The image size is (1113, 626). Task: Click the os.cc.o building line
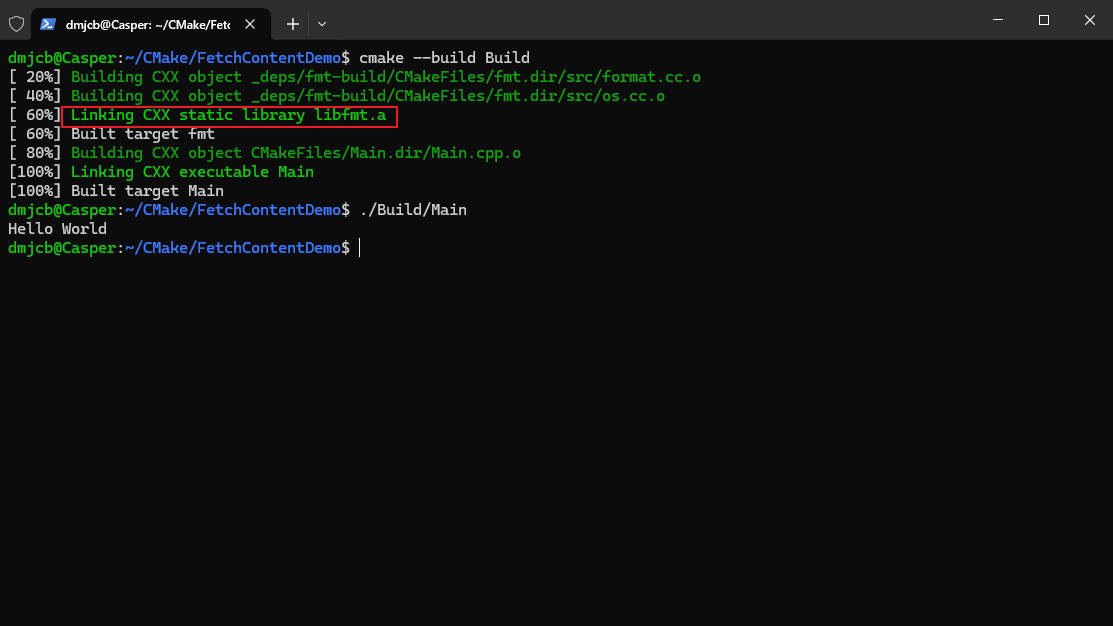point(336,96)
